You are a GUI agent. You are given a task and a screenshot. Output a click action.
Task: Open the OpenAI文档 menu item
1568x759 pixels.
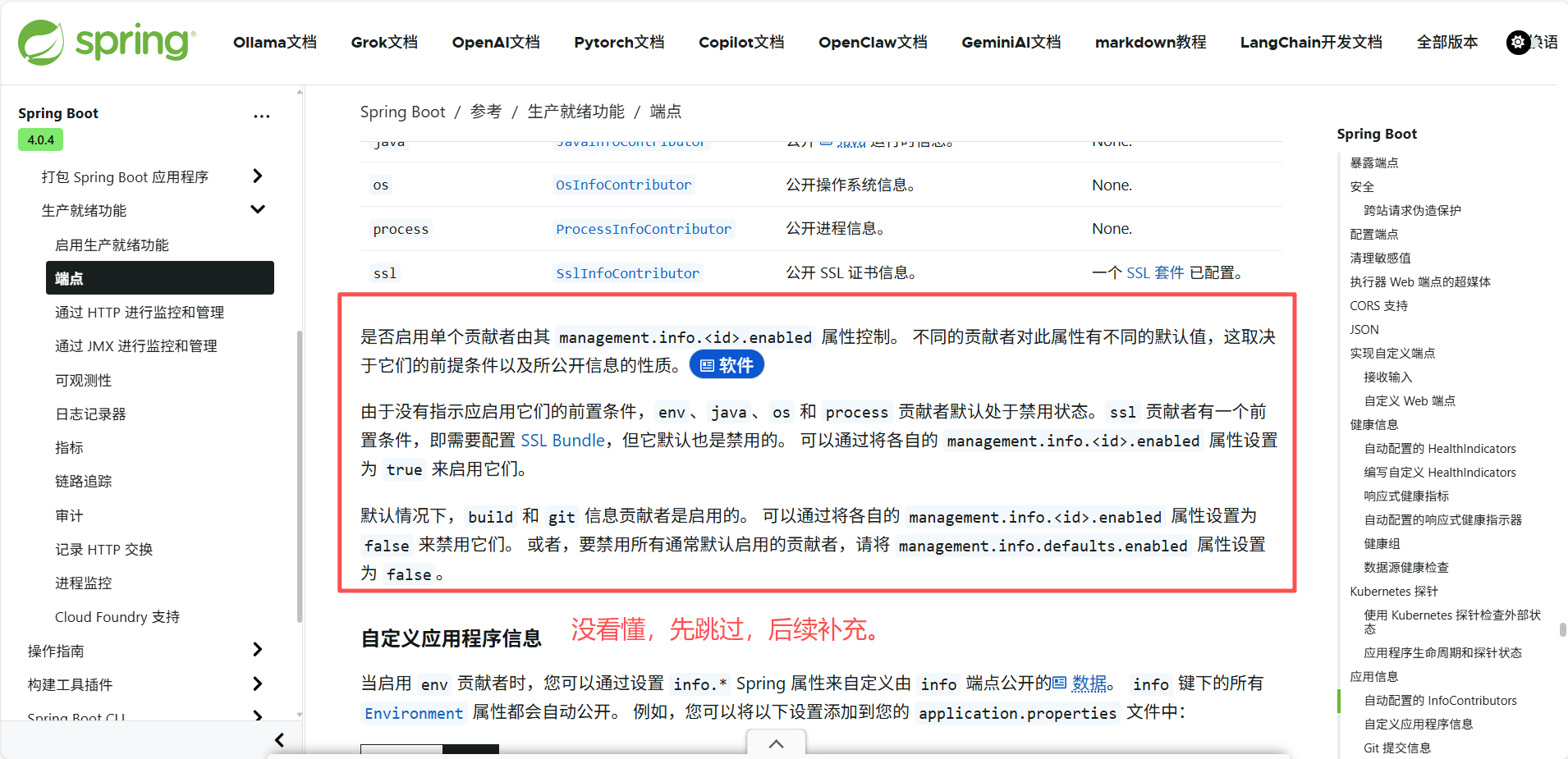click(x=496, y=42)
